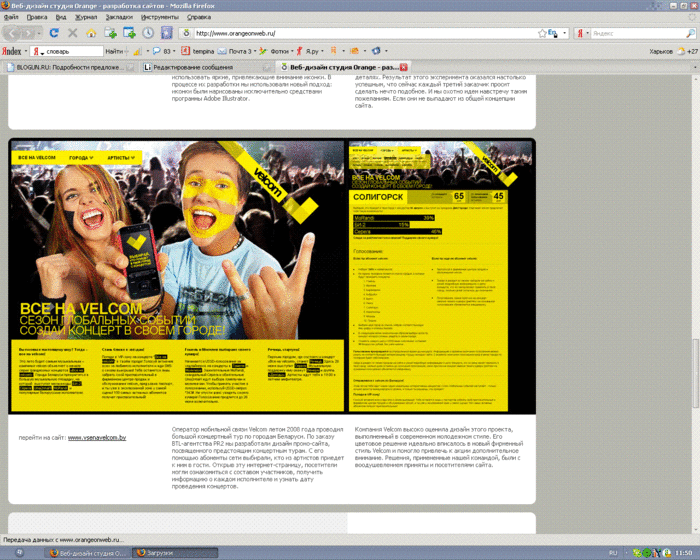Open the Журнал menu
The height and width of the screenshot is (560, 700).
pos(86,17)
